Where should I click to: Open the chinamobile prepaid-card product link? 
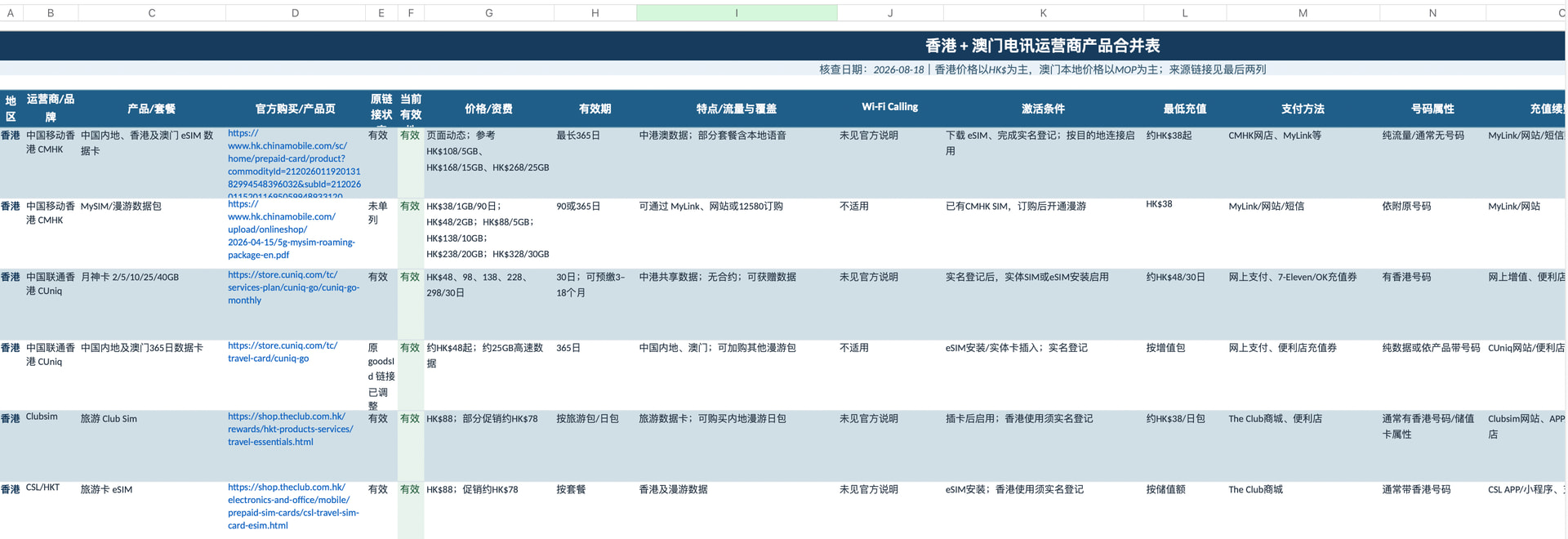(x=295, y=163)
